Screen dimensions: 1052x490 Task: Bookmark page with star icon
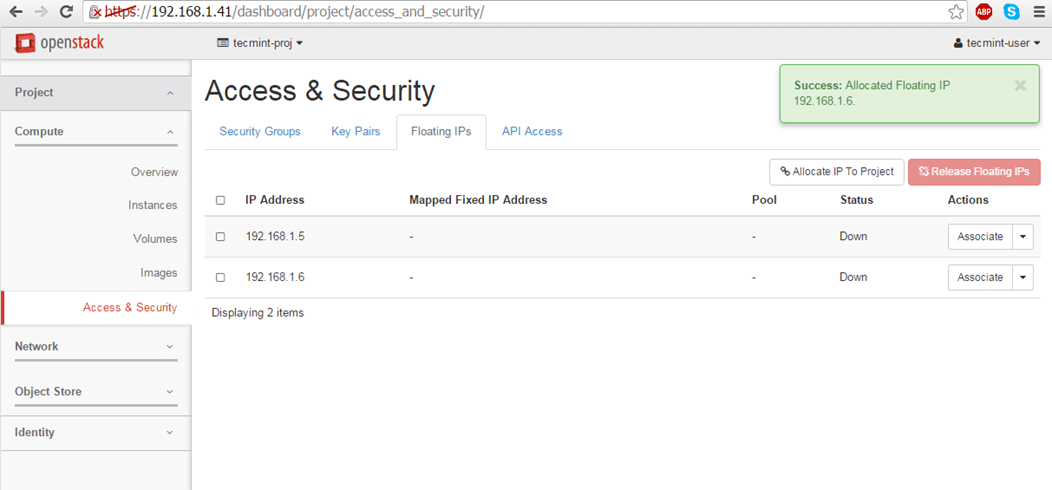956,13
